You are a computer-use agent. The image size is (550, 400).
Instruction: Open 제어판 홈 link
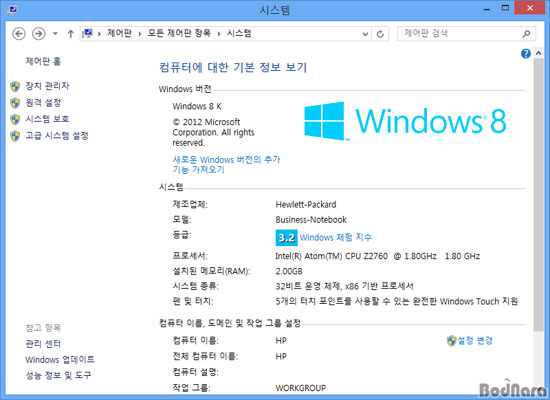[43, 61]
